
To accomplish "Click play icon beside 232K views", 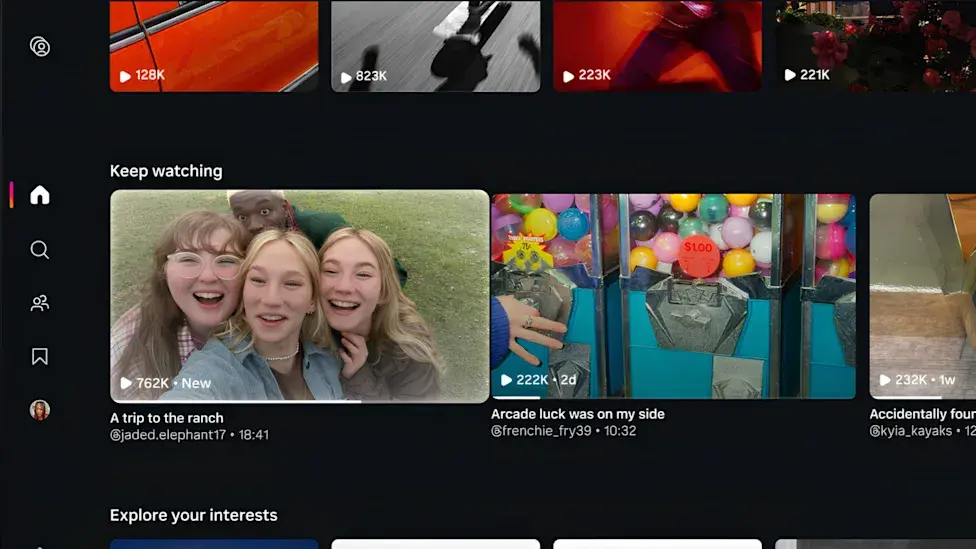I will coord(884,380).
